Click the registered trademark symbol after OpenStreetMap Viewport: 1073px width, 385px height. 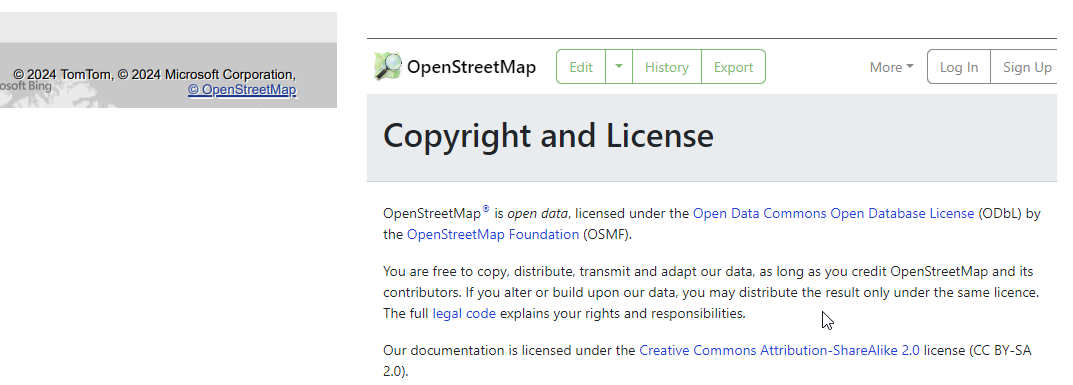pos(486,209)
